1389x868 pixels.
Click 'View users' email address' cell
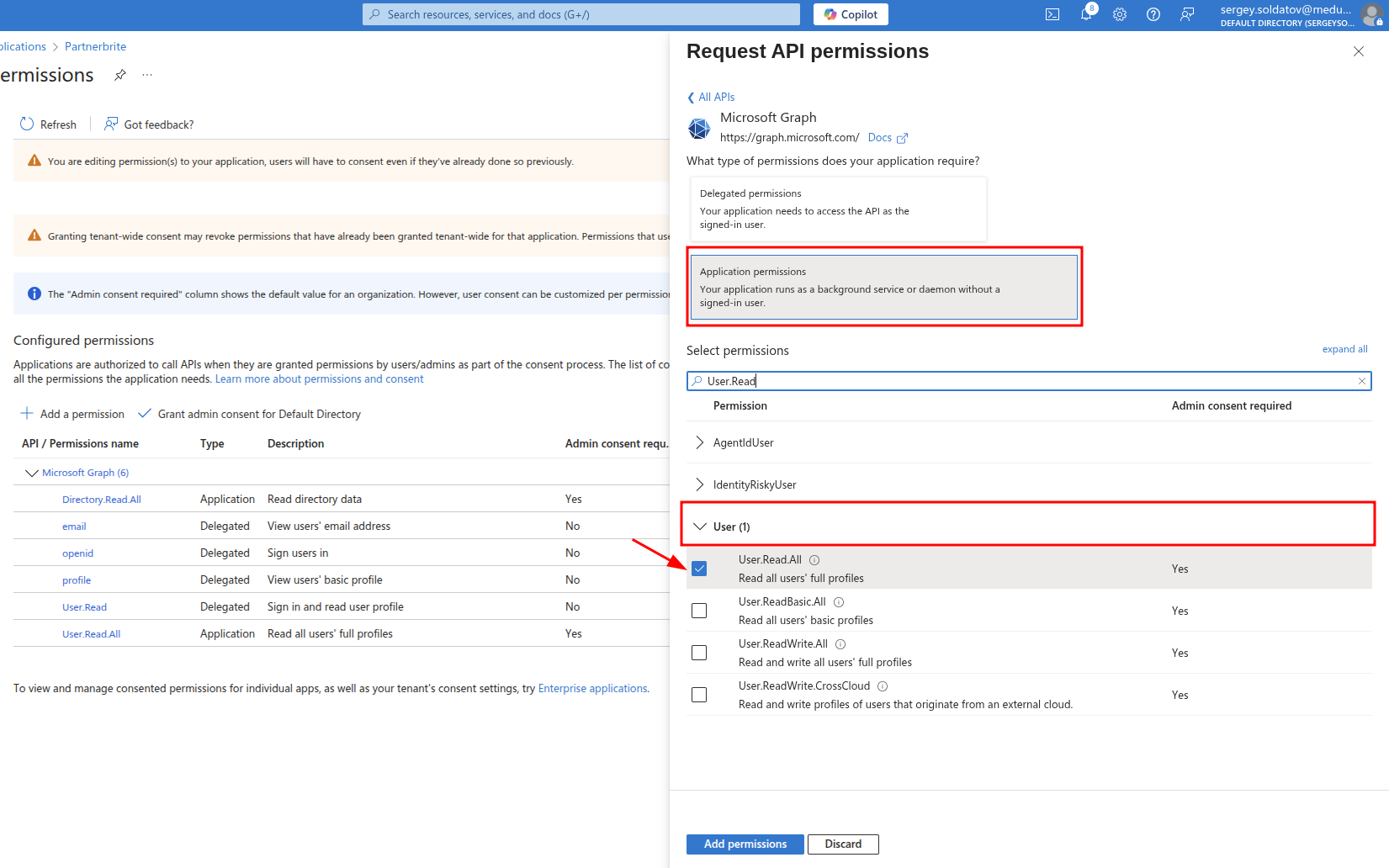tap(329, 526)
